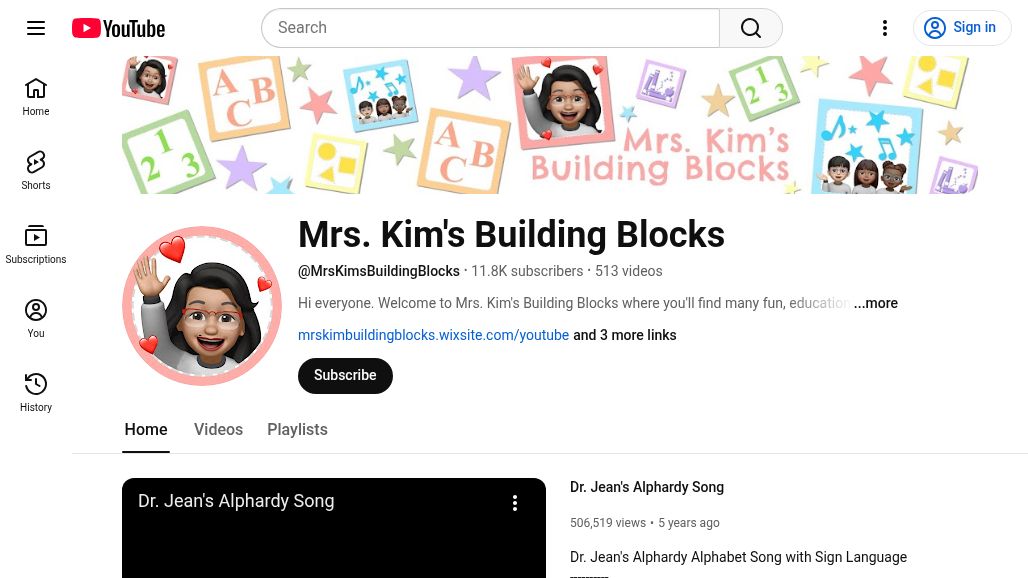Open the three-dot settings menu
The height and width of the screenshot is (578, 1028).
pos(885,28)
